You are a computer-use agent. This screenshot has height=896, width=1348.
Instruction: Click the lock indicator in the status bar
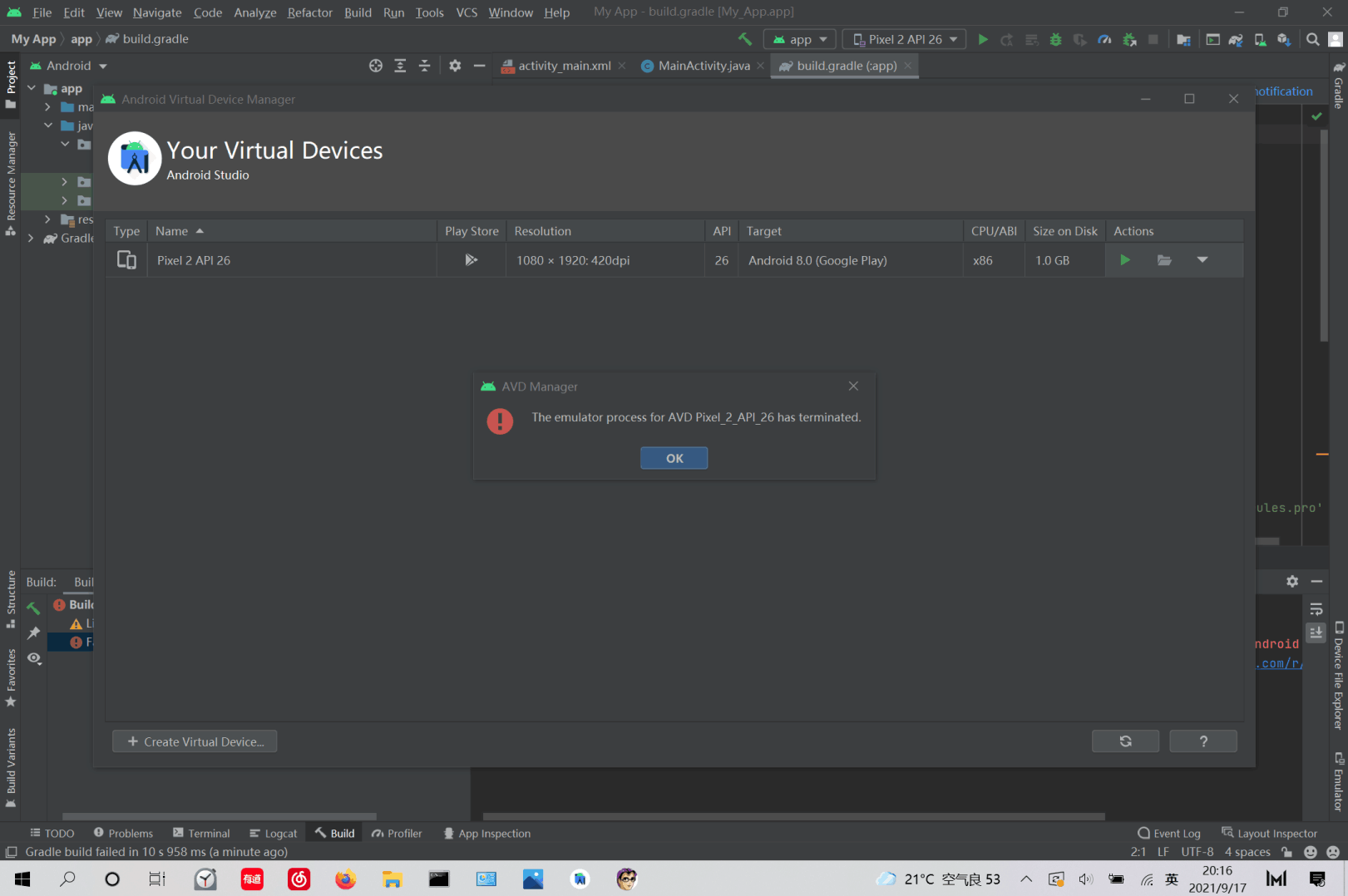tap(1286, 852)
